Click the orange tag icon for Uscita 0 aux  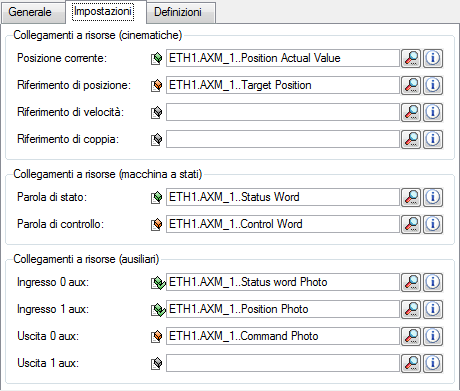click(x=156, y=337)
